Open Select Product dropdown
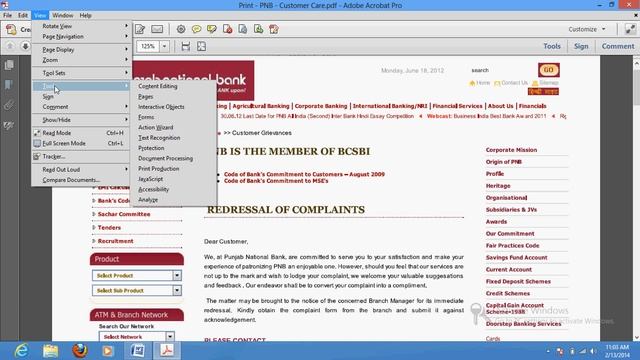The width and height of the screenshot is (640, 360). click(177, 276)
